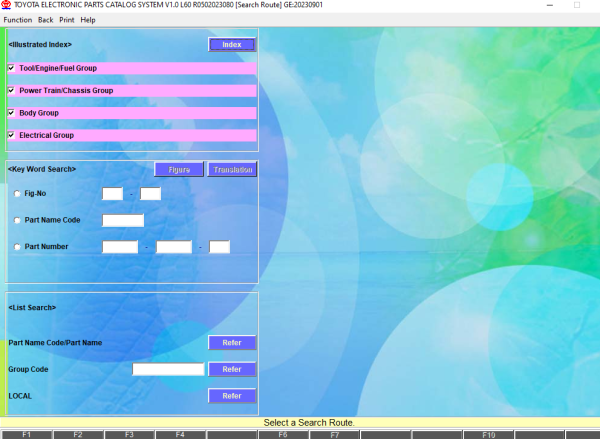600x439 pixels.
Task: Click the F4 function key button
Action: 180,434
